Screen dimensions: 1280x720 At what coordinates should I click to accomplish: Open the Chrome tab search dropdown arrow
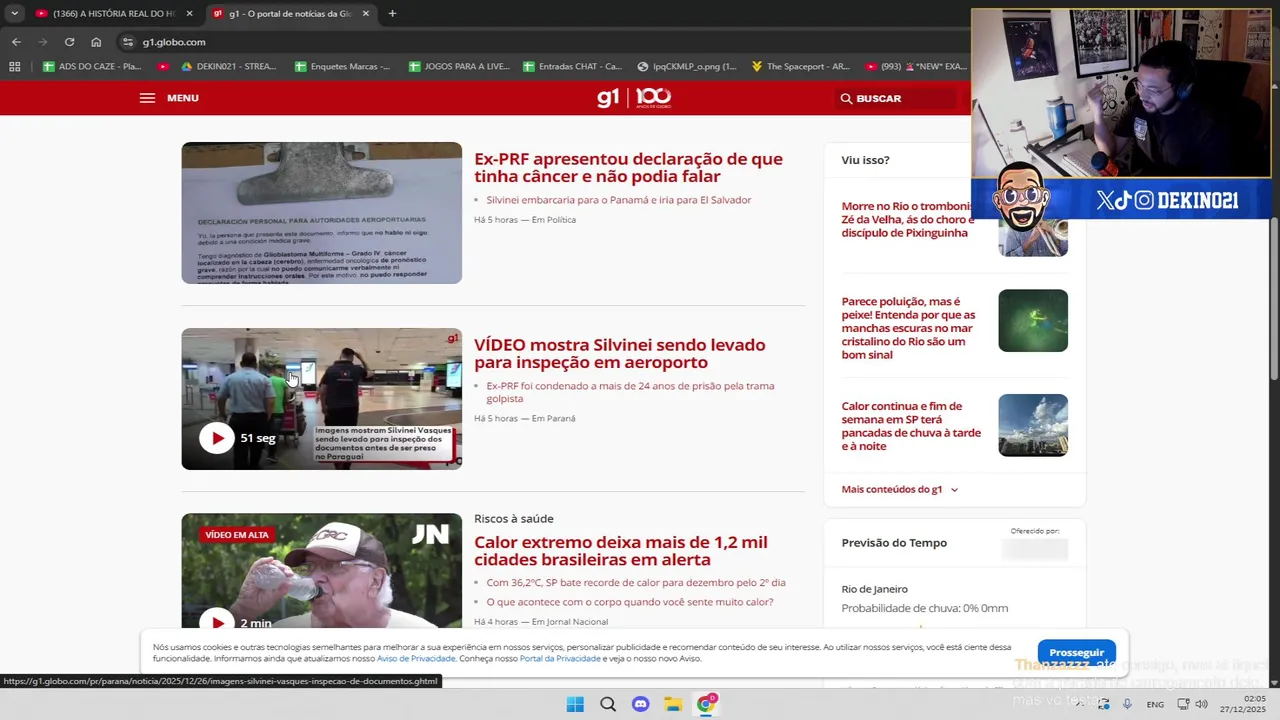point(14,13)
